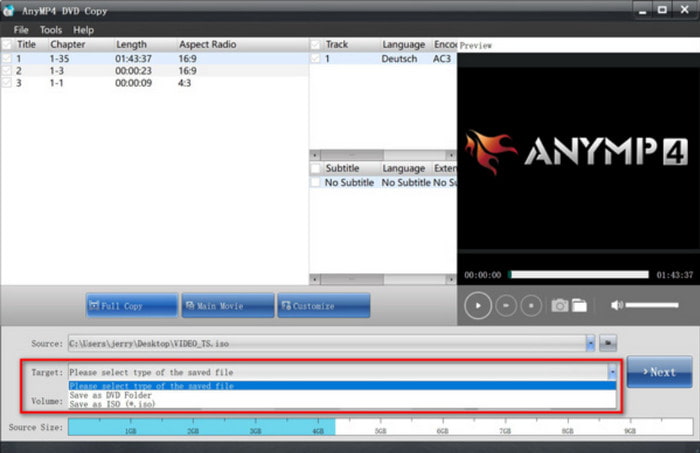700x453 pixels.
Task: Select the row with length 01:43:37
Action: (x=154, y=58)
